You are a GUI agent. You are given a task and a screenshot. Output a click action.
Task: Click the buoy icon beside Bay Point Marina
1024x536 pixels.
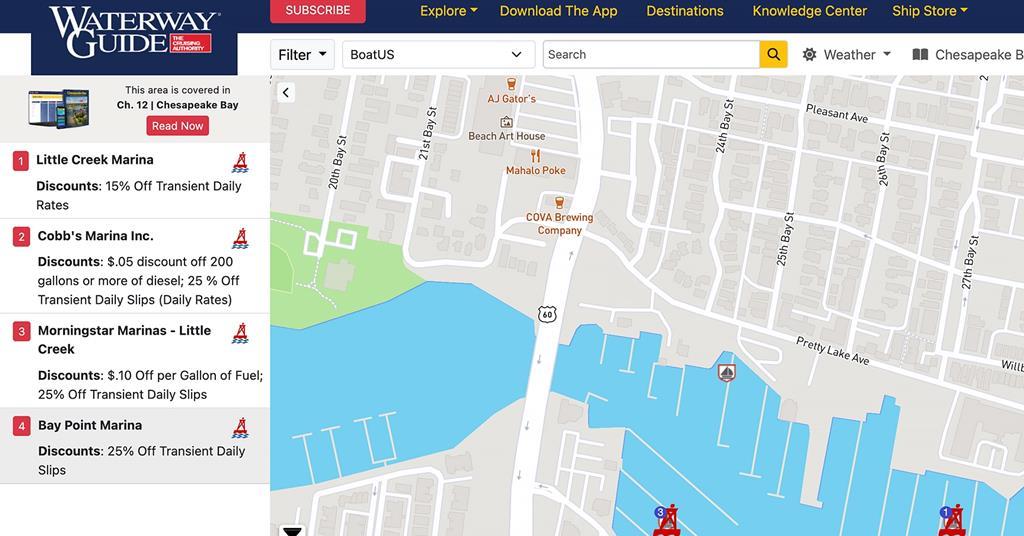point(240,428)
